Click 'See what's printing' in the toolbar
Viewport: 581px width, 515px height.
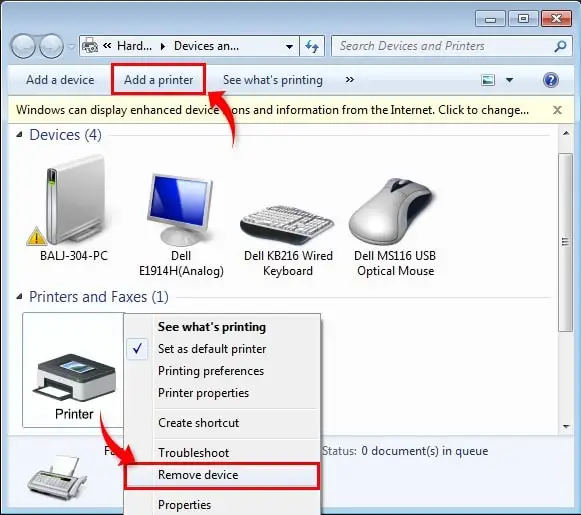[x=273, y=80]
